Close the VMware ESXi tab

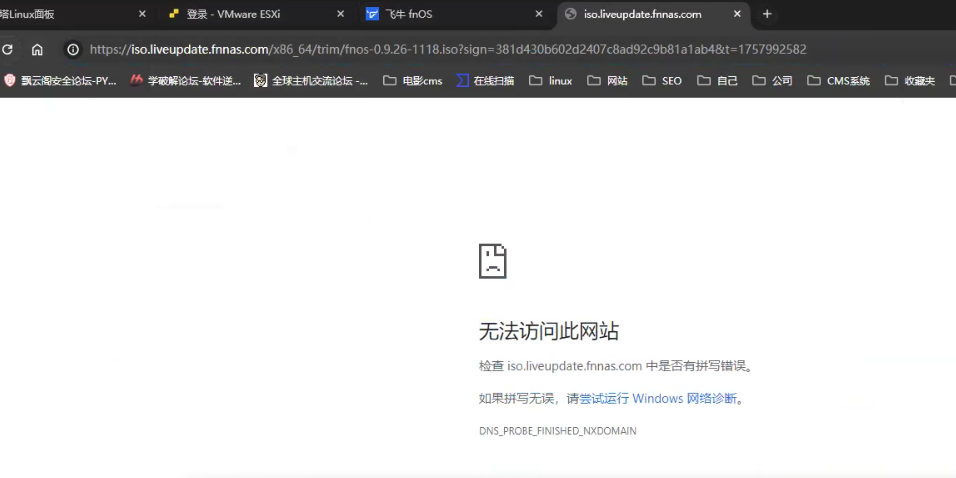point(340,14)
